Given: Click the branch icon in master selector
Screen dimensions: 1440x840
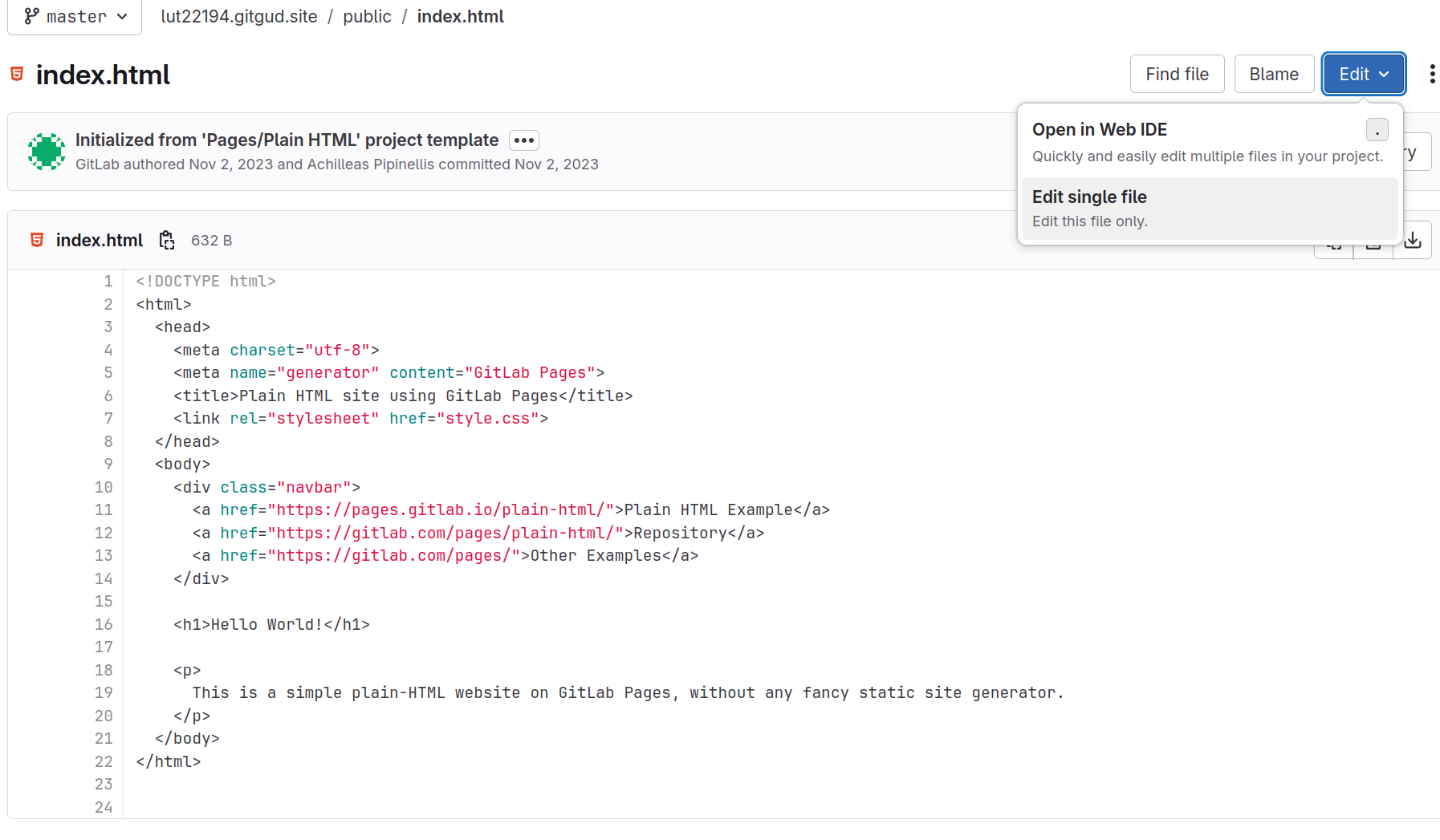Looking at the screenshot, I should coord(32,16).
